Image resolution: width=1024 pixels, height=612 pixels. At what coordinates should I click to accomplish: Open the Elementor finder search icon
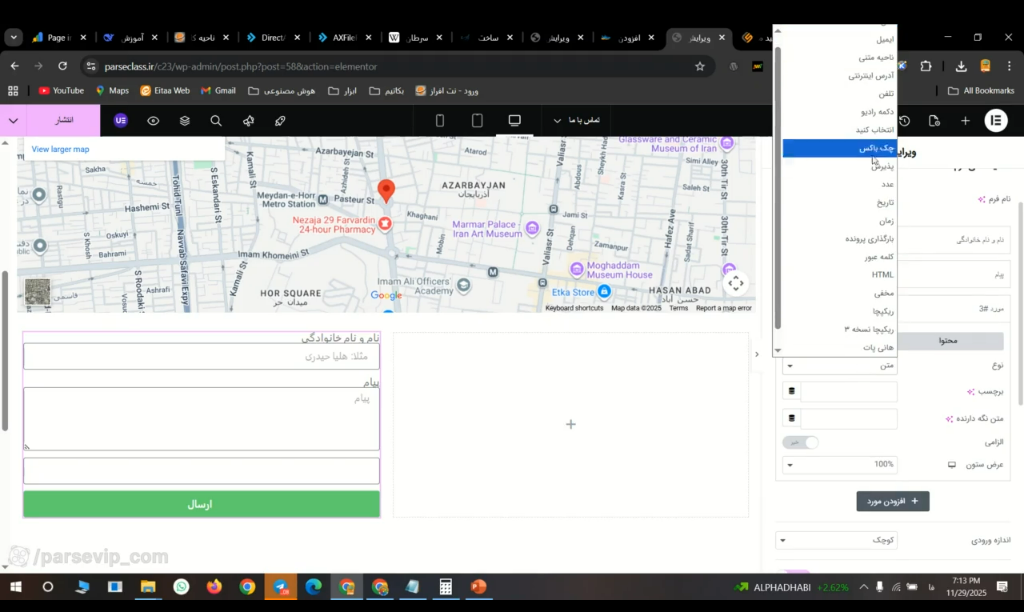[x=216, y=121]
